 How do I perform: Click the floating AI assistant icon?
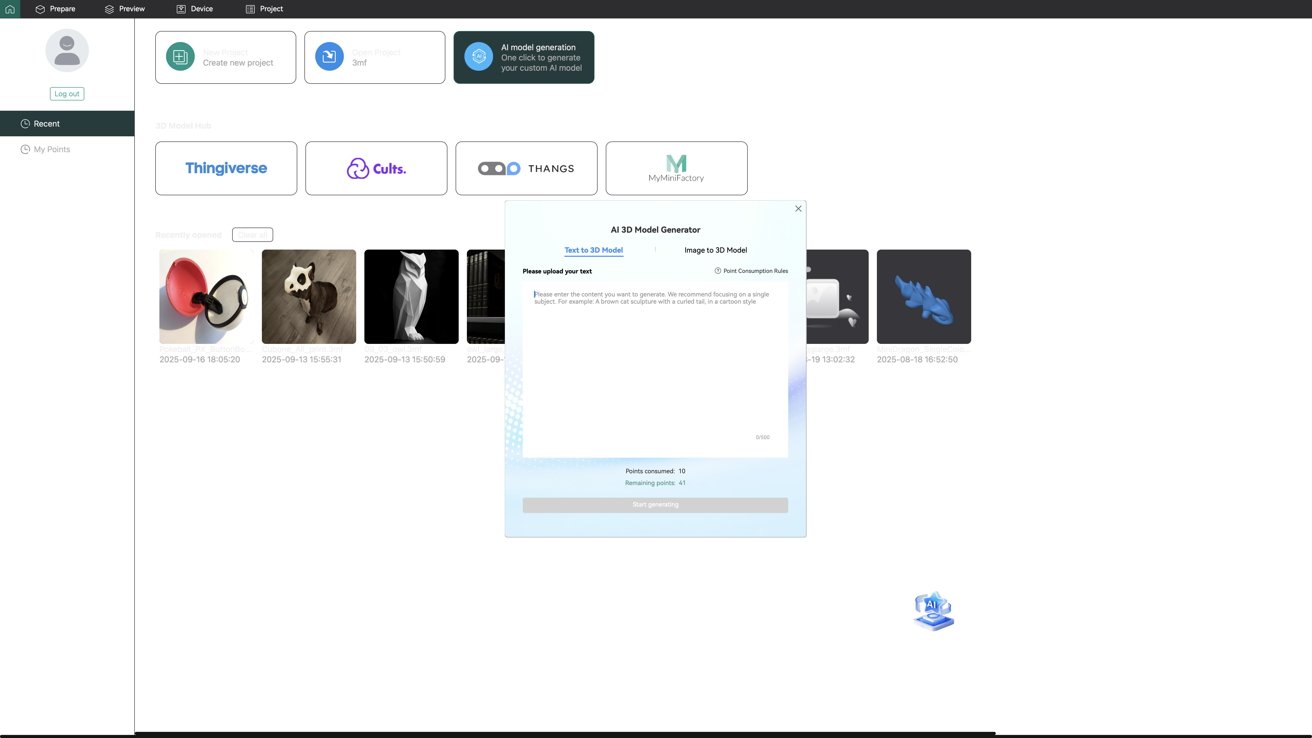point(933,611)
